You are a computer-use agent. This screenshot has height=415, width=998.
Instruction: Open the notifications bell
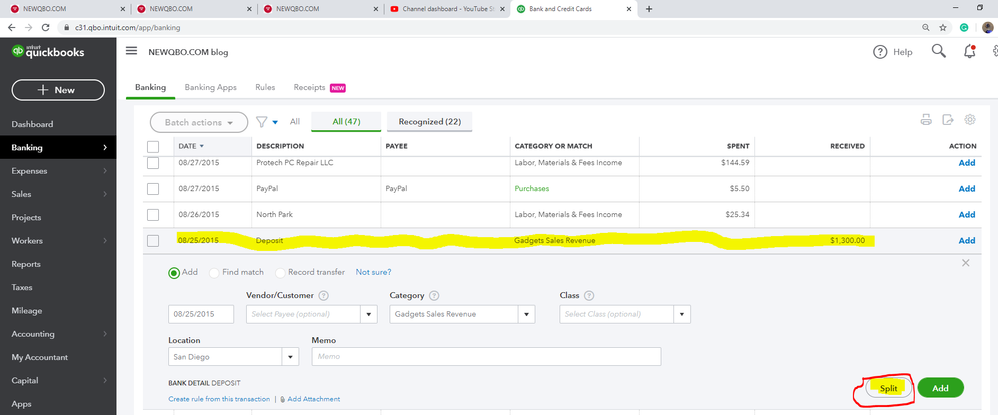(969, 52)
